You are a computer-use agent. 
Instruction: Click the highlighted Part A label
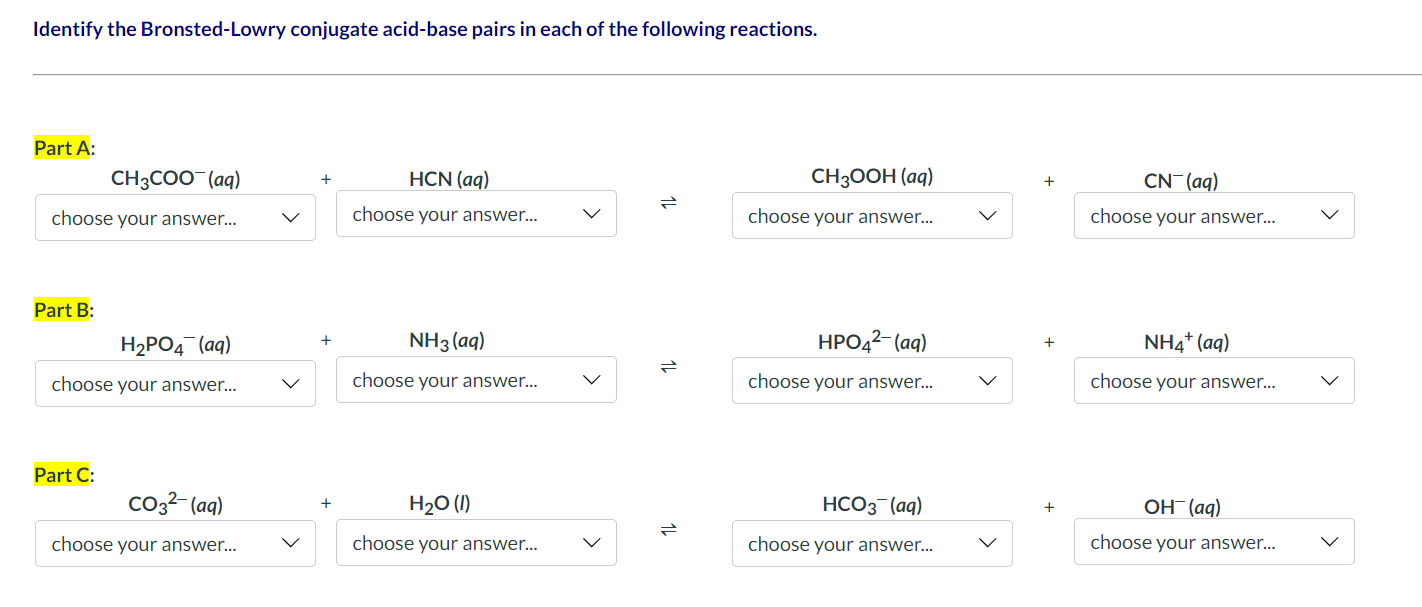[61, 148]
